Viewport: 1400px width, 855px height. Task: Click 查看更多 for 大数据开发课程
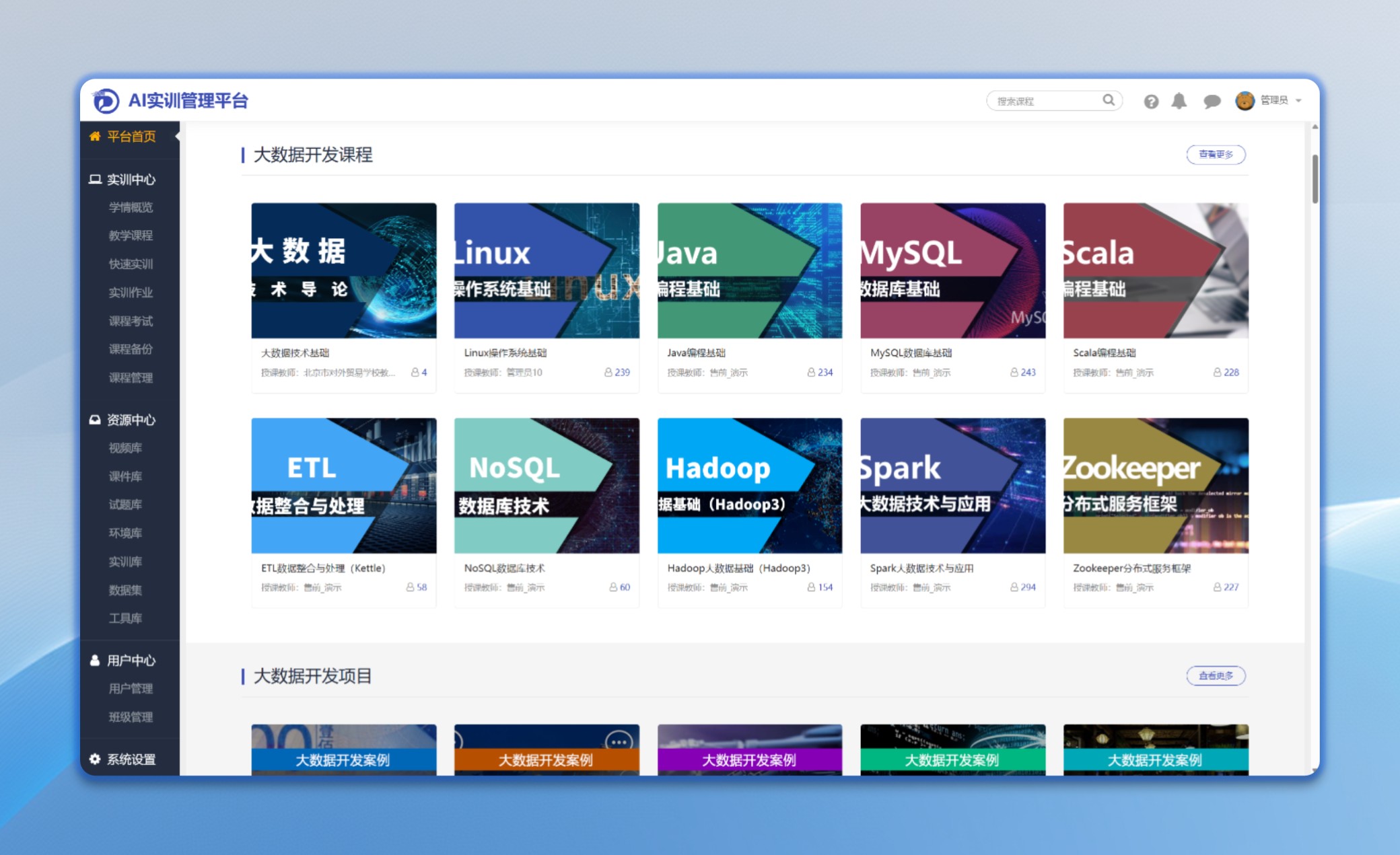pyautogui.click(x=1215, y=155)
